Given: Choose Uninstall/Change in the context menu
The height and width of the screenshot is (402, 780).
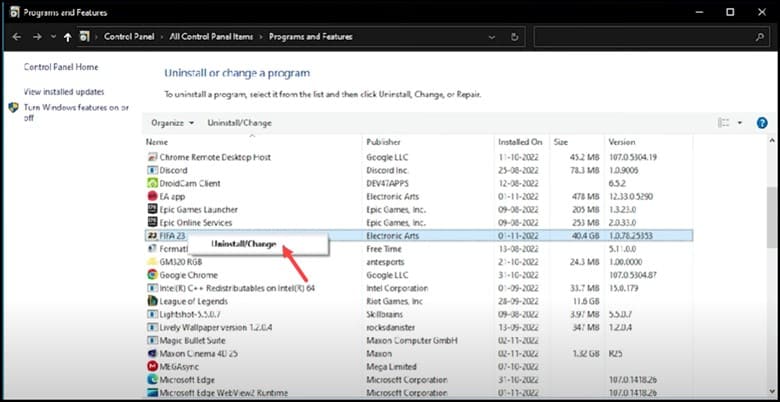Looking at the screenshot, I should click(243, 244).
